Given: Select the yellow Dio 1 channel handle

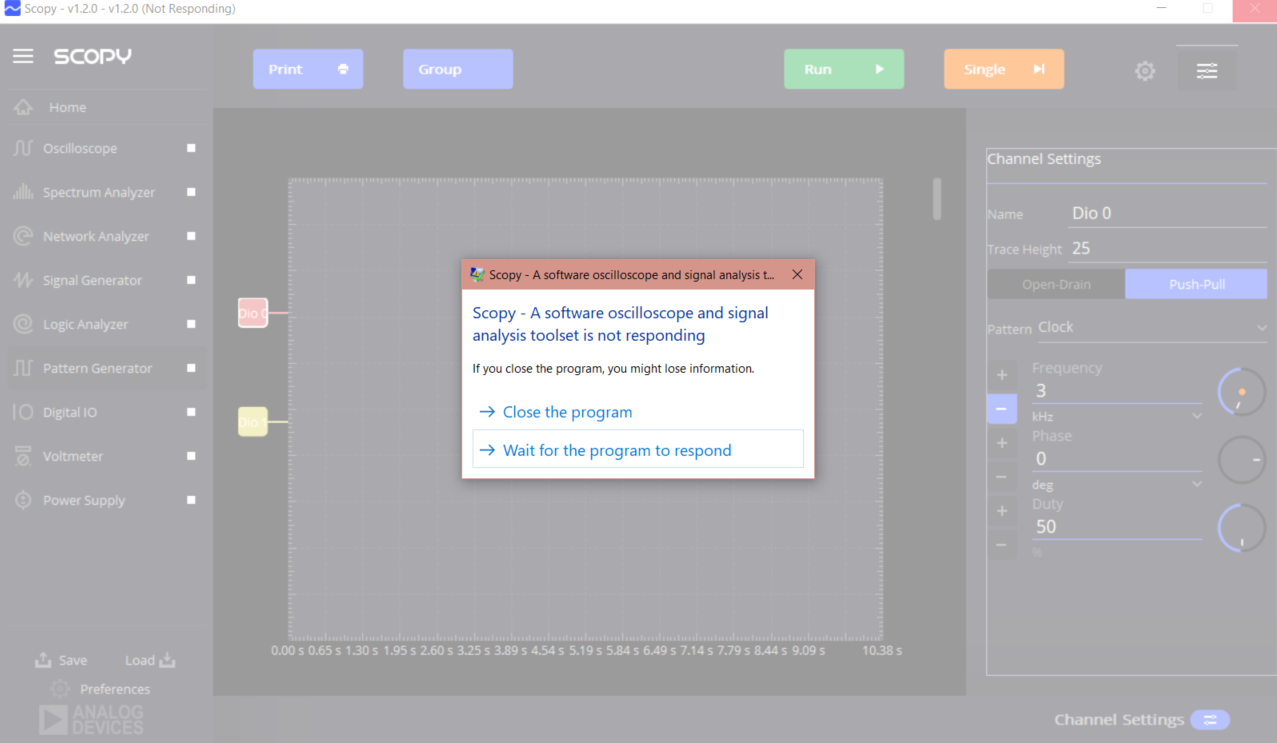Looking at the screenshot, I should point(253,422).
